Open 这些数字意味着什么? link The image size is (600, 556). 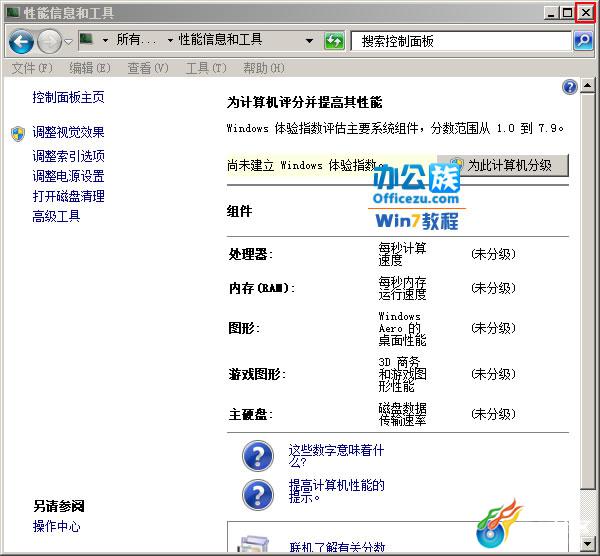point(336,456)
